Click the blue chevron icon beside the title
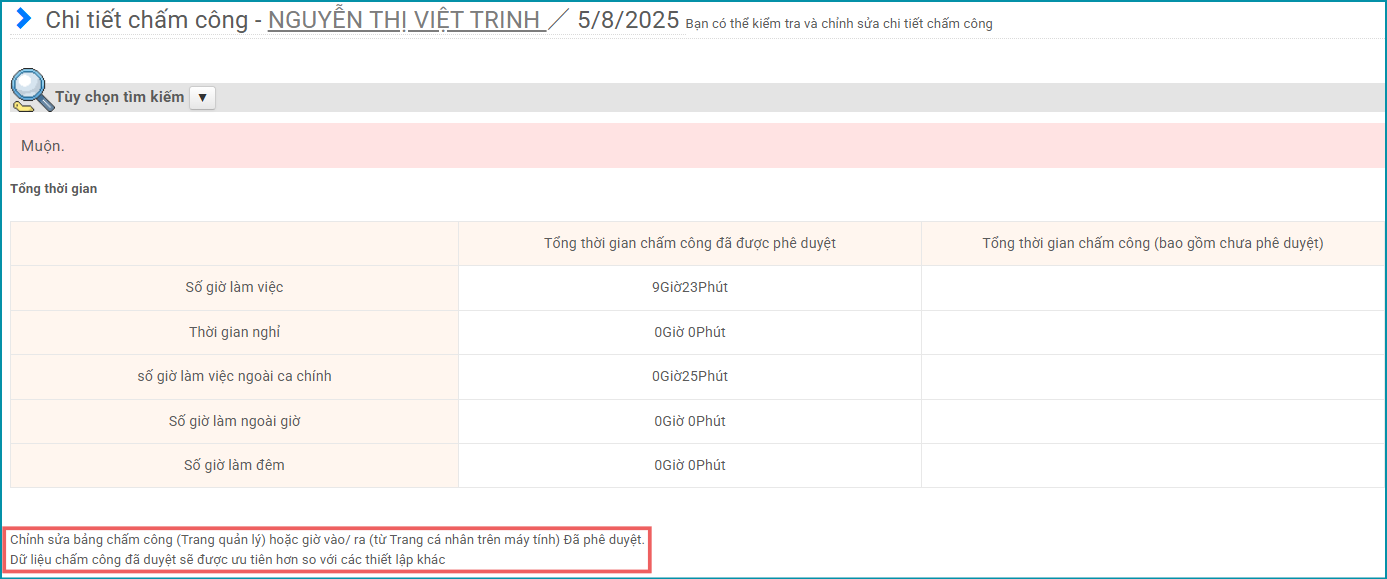Viewport: 1387px width, 579px height. [x=24, y=19]
